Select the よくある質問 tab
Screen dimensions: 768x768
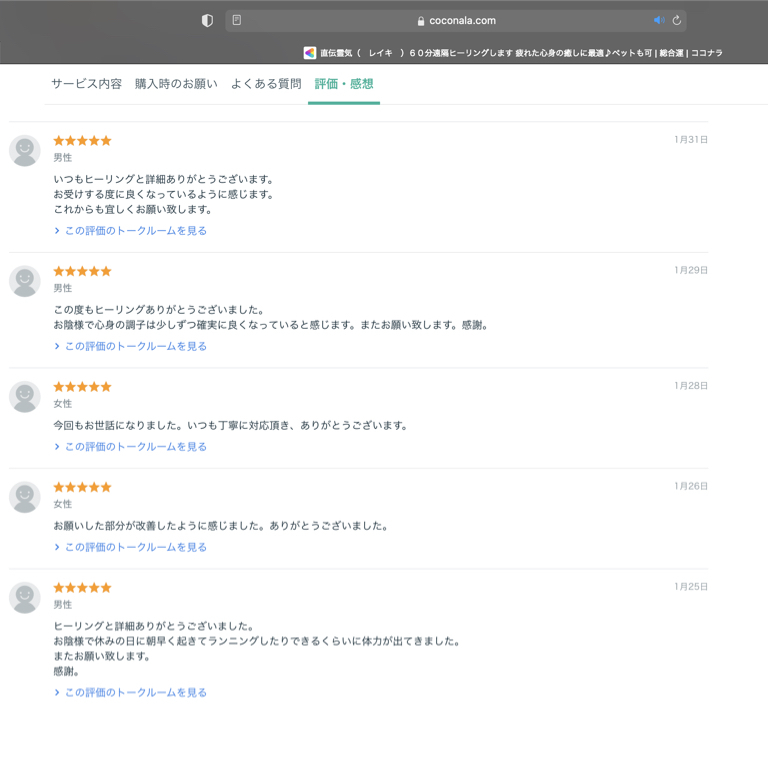click(x=266, y=84)
